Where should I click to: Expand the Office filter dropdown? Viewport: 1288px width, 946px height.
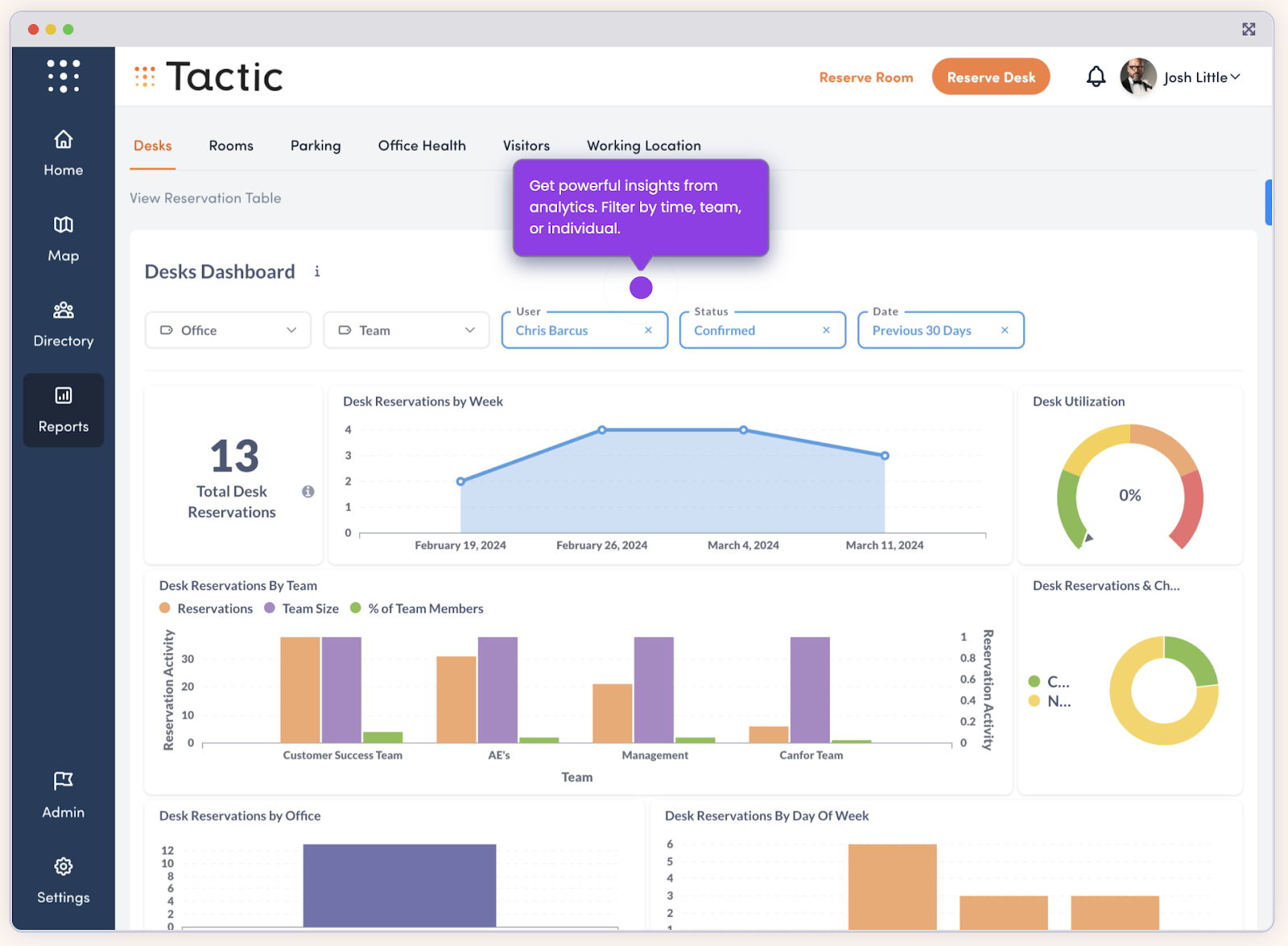228,330
